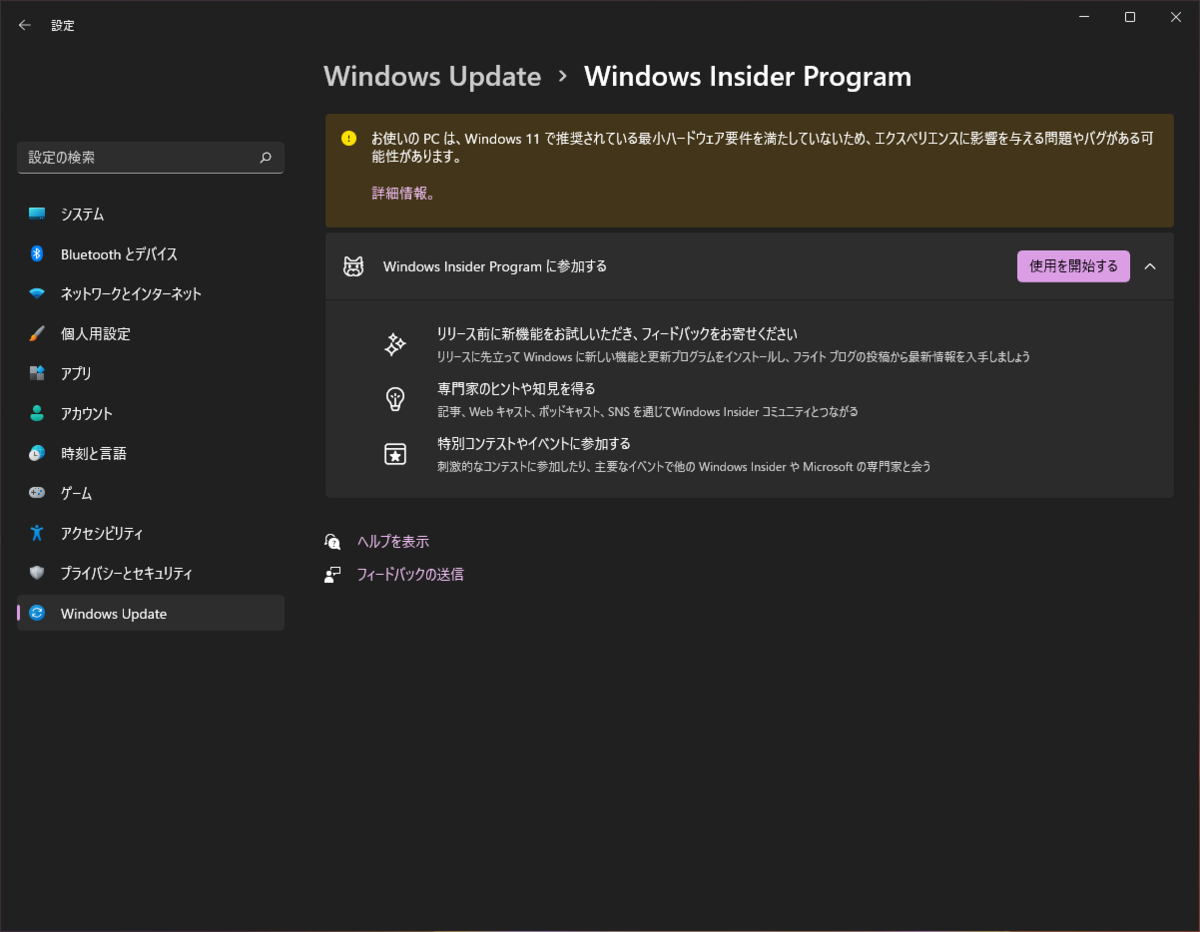Maximize the Settings window
1200x932 pixels.
point(1130,17)
